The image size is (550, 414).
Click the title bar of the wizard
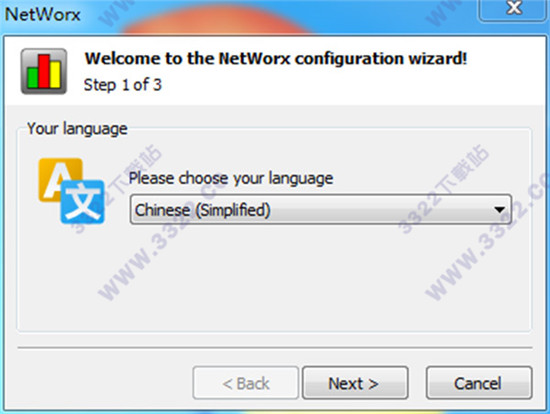point(274,16)
